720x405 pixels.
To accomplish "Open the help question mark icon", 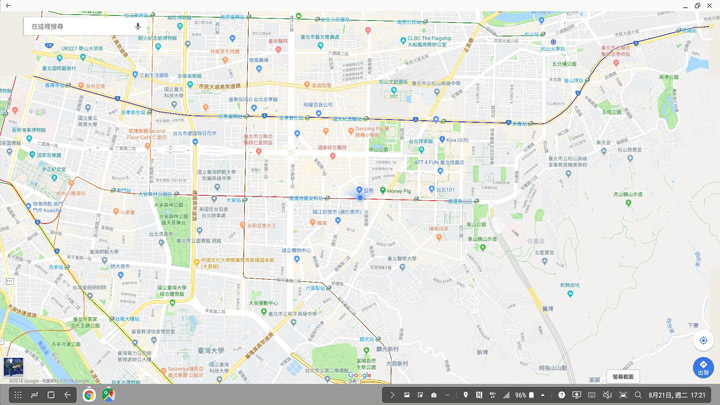I will coord(561,395).
